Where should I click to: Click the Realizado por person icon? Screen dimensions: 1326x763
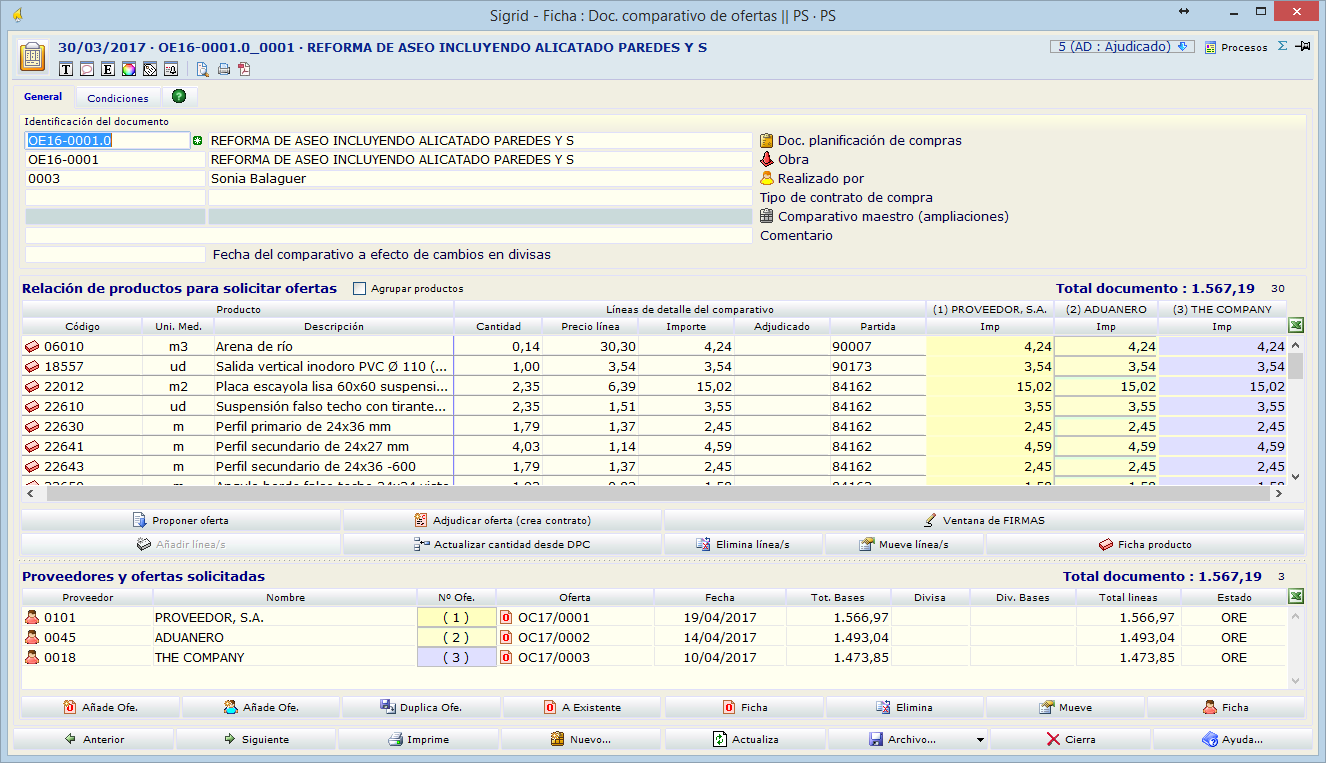click(x=767, y=179)
